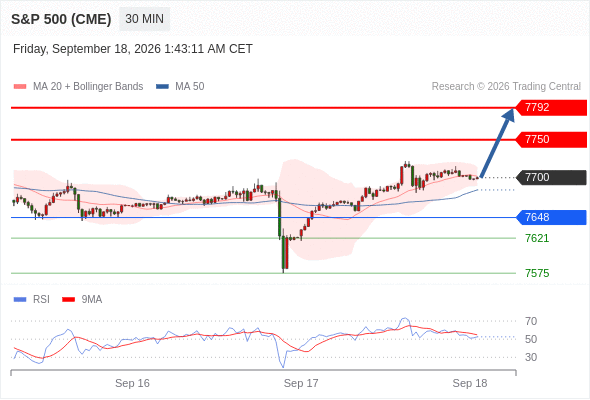
Task: Click the pink MA 20 Bollinger legend swatch
Action: pos(20,87)
